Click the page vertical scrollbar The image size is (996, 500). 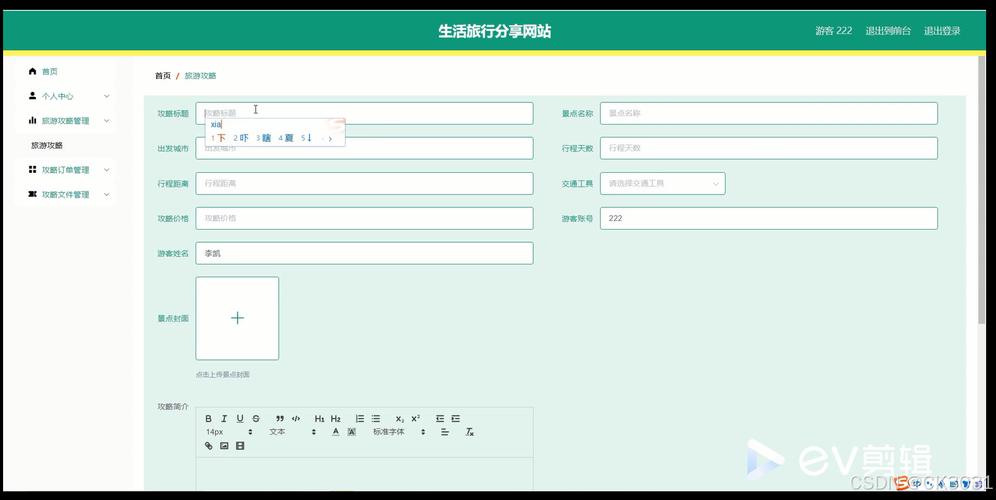(982, 191)
